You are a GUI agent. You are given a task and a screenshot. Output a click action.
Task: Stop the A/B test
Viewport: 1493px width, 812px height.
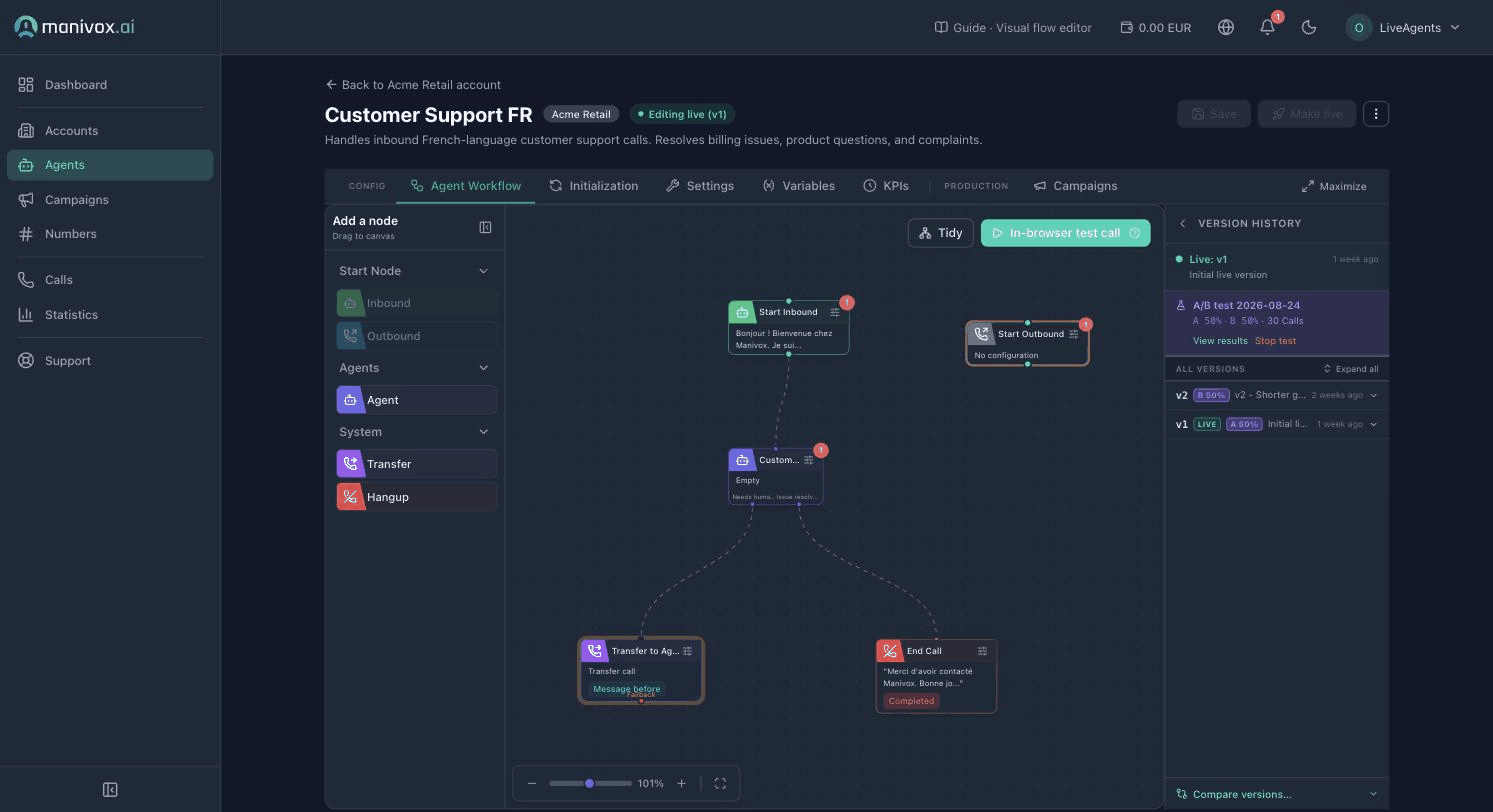pyautogui.click(x=1275, y=341)
